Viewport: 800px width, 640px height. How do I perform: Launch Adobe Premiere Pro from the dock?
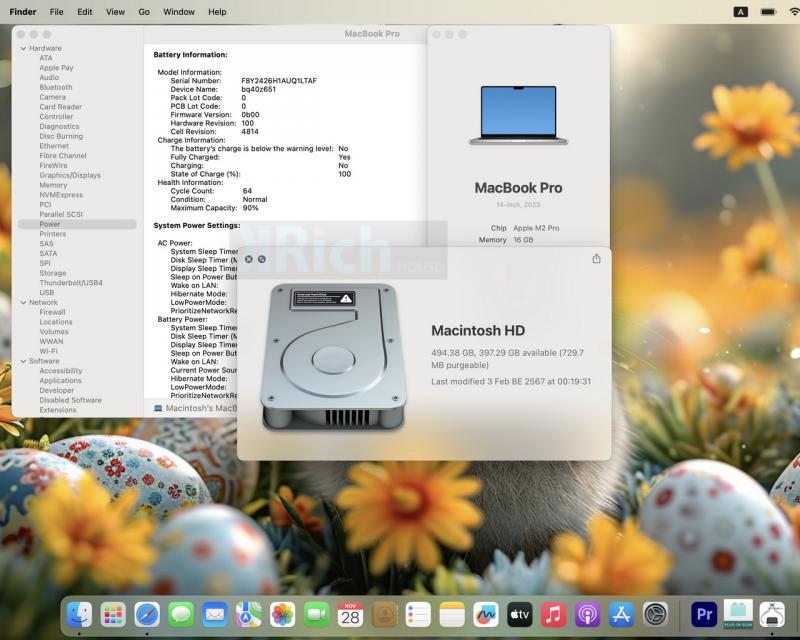[704, 614]
